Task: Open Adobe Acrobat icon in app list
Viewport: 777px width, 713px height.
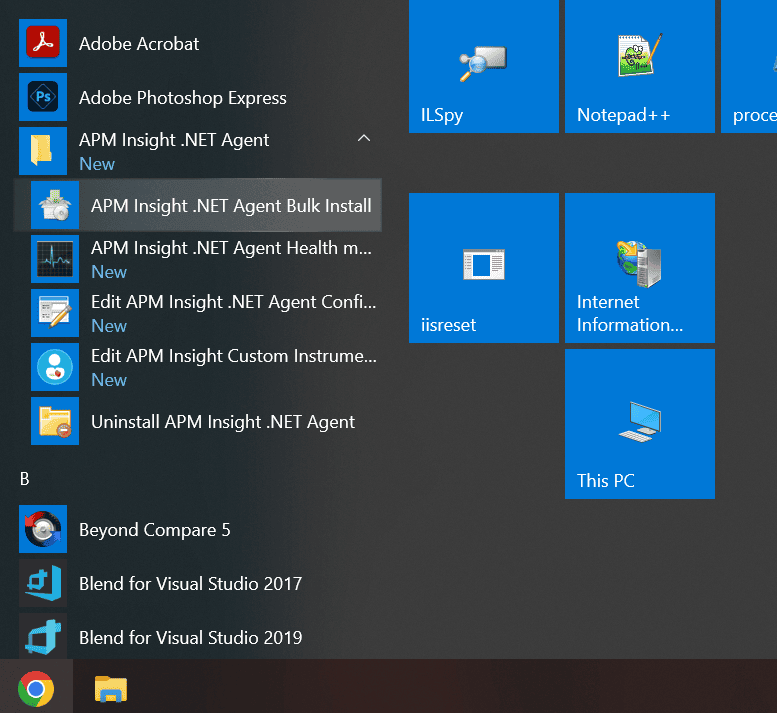Action: point(43,43)
